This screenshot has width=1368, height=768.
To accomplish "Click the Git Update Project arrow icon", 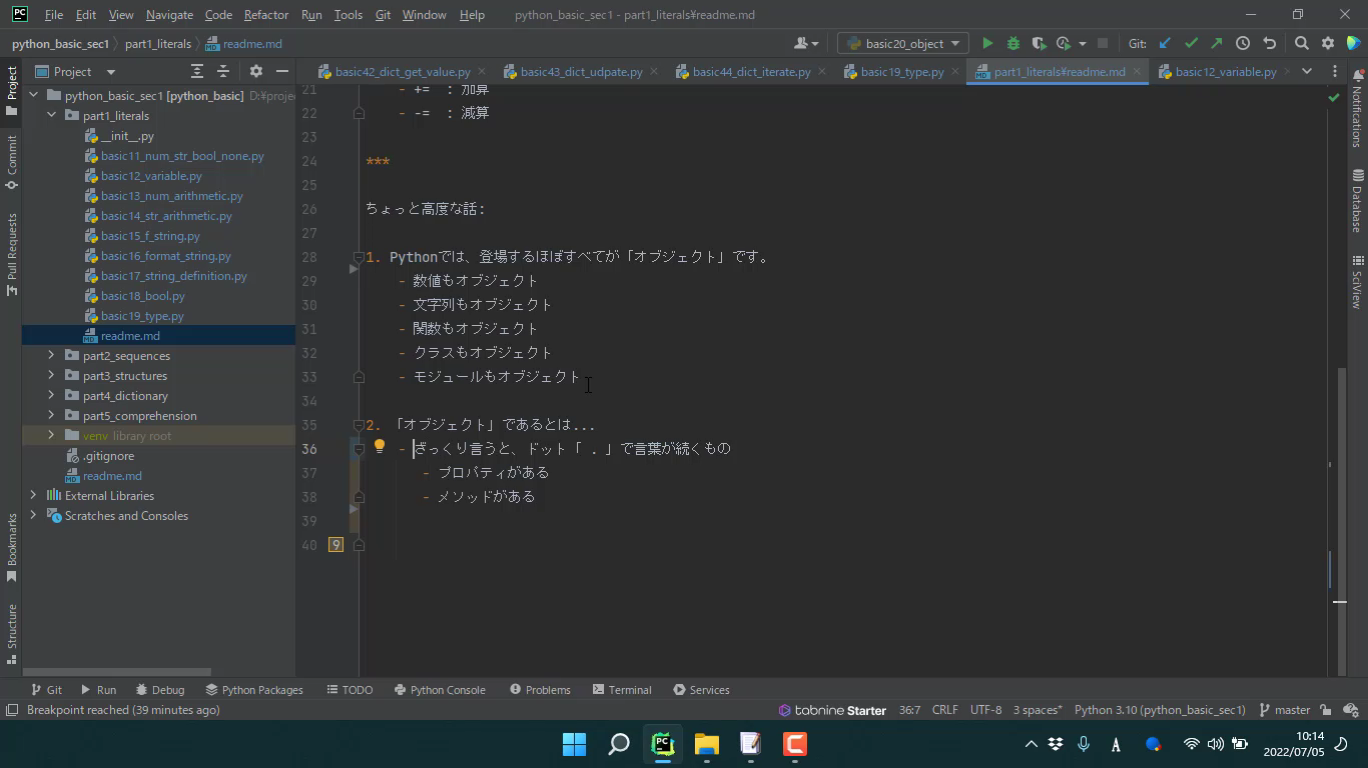I will 1165,44.
